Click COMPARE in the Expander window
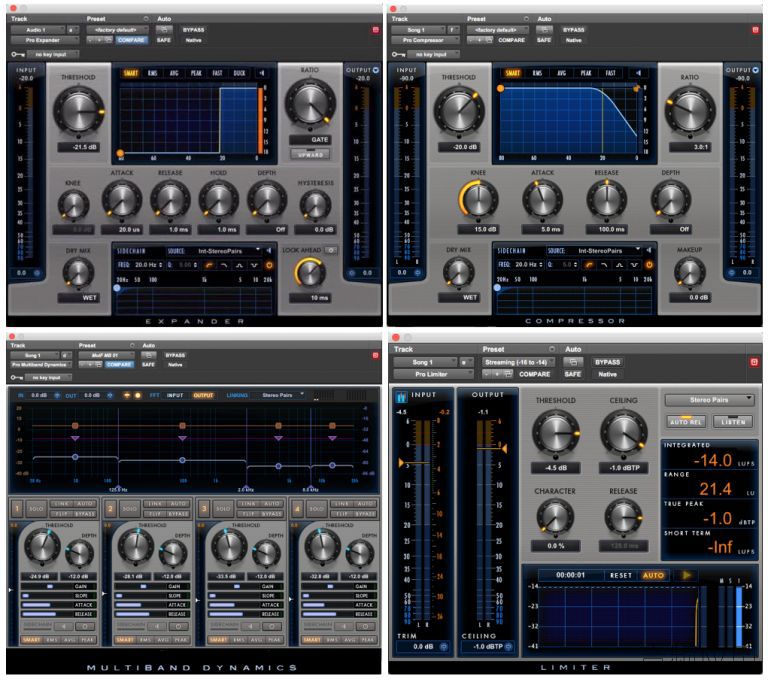 coord(131,40)
